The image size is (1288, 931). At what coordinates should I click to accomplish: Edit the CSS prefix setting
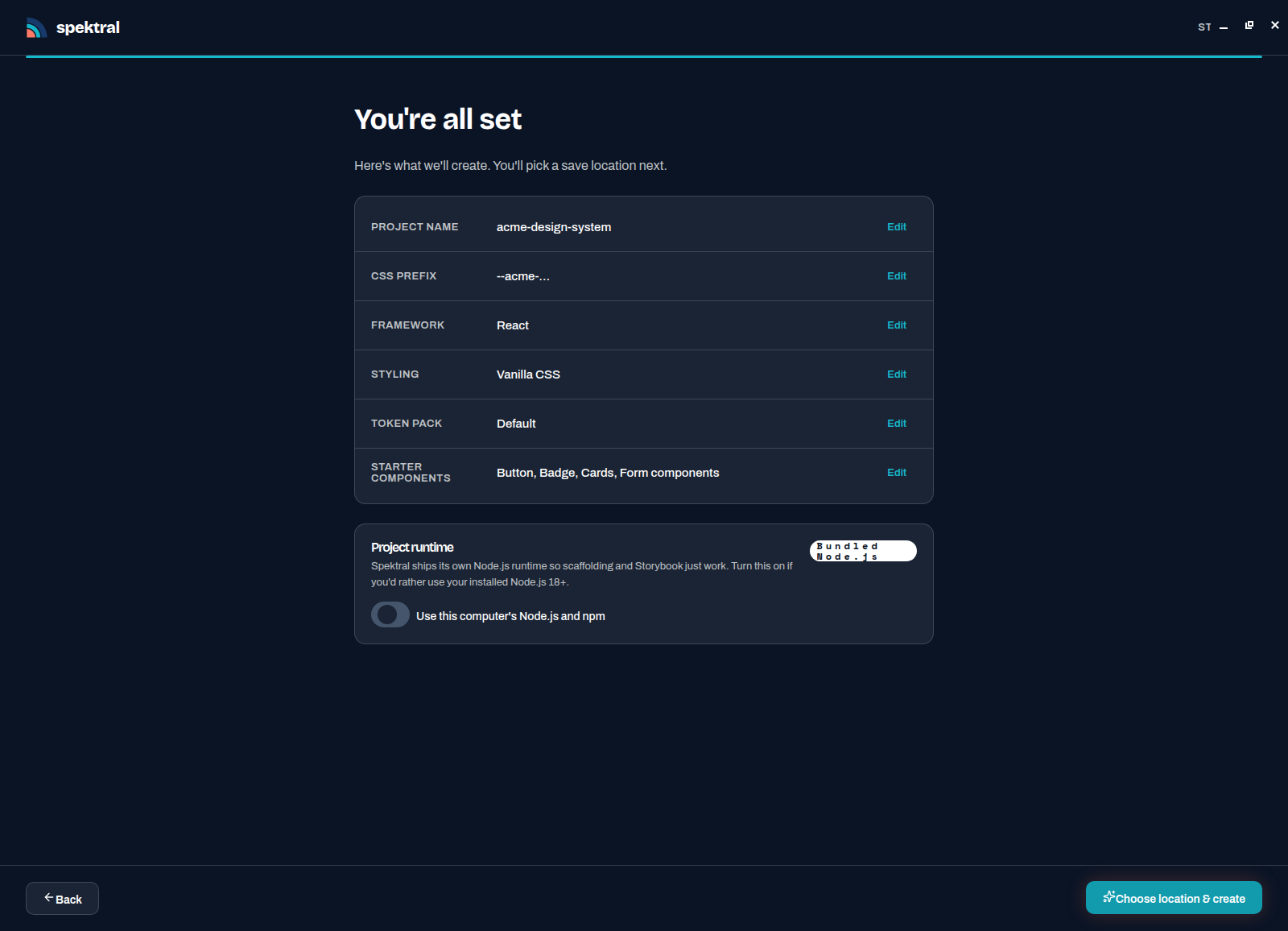[896, 276]
